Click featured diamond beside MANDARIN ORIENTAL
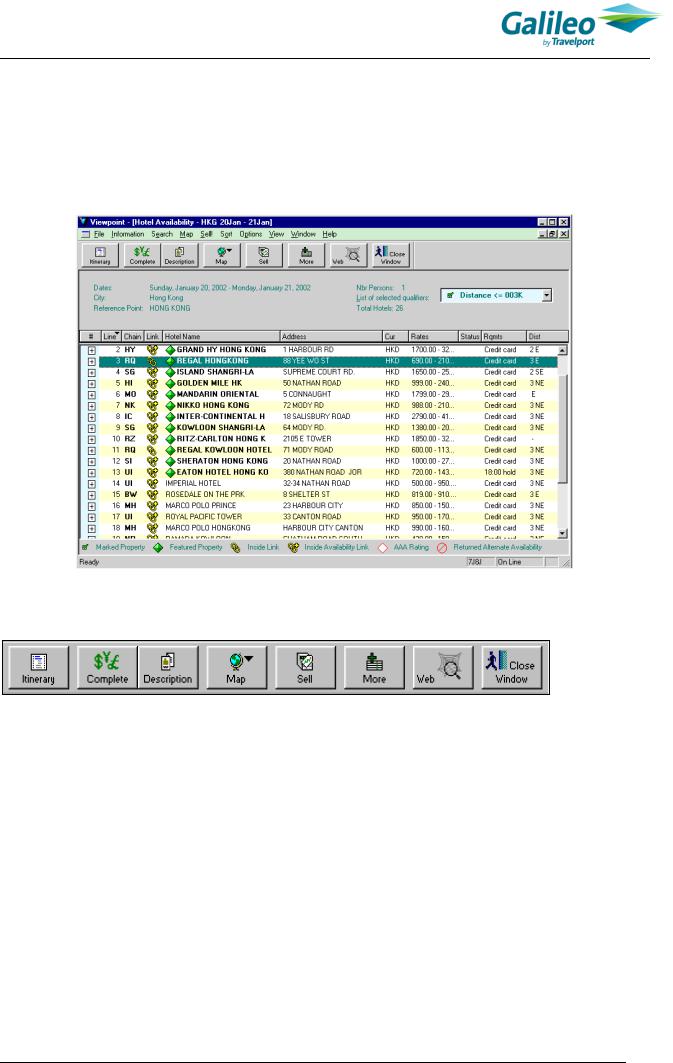The image size is (673, 1063). (170, 395)
